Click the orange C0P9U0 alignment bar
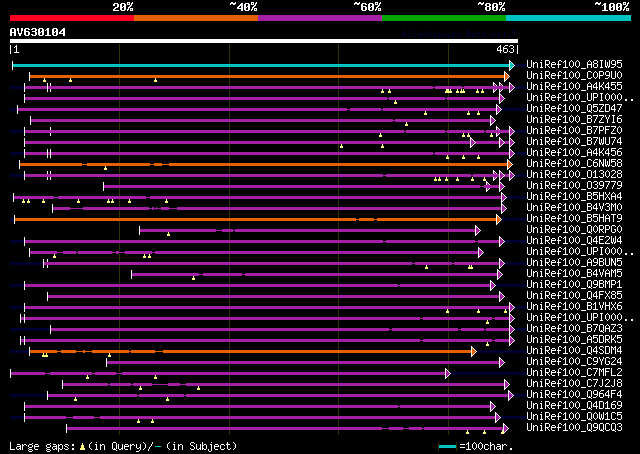Image resolution: width=640 pixels, height=454 pixels. click(x=267, y=76)
